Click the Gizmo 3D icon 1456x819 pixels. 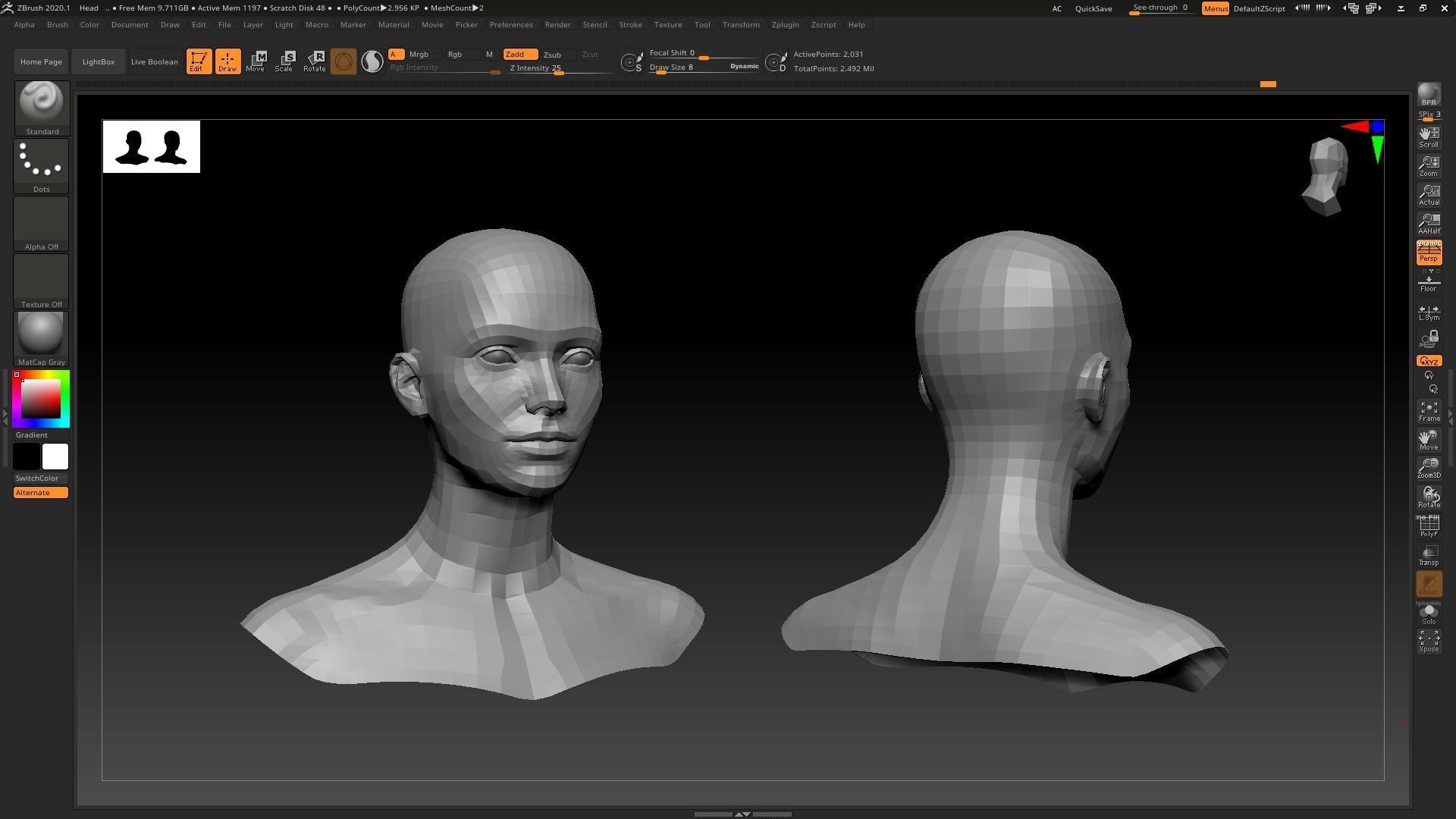[344, 61]
